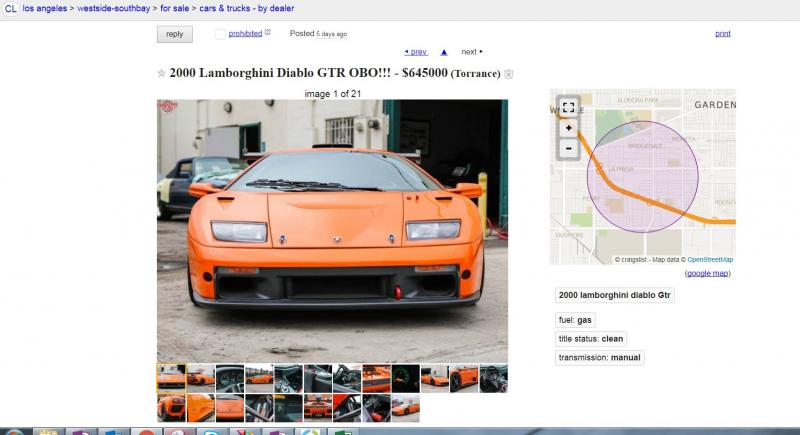
Task: Open the google map link
Action: point(708,273)
